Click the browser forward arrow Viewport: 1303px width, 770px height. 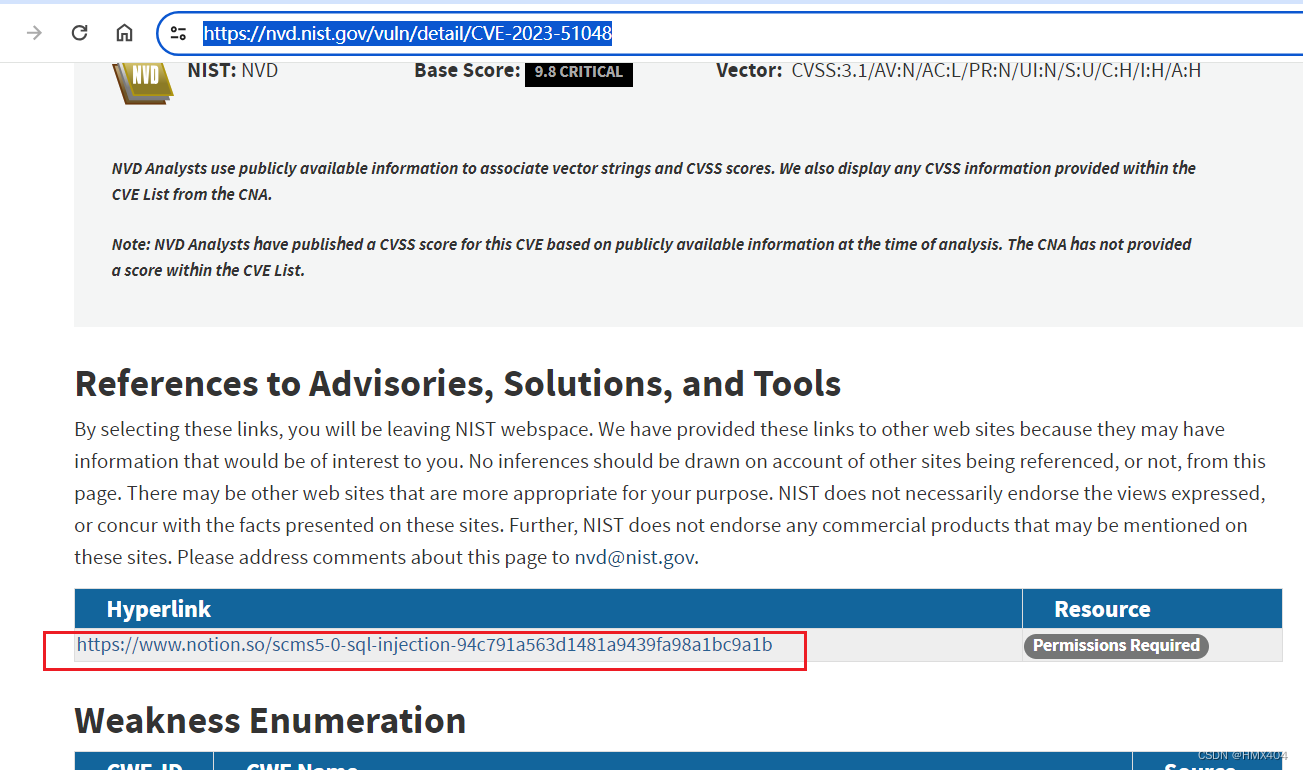click(x=35, y=33)
